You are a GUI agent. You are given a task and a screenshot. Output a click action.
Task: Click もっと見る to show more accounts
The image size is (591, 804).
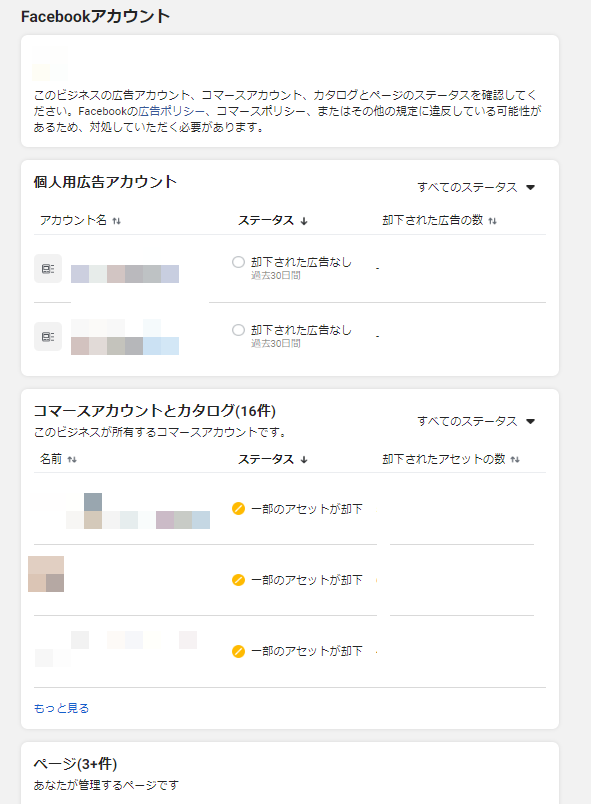point(62,708)
